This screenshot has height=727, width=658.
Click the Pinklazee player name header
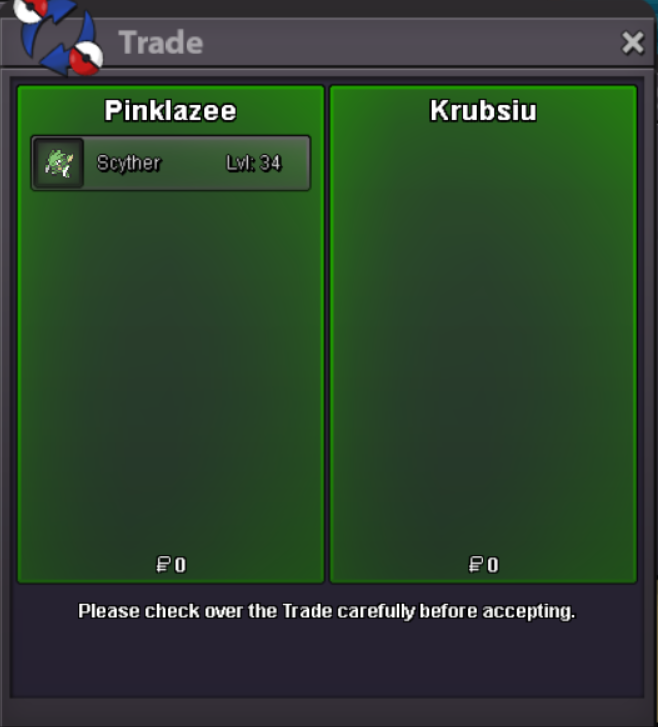[171, 111]
